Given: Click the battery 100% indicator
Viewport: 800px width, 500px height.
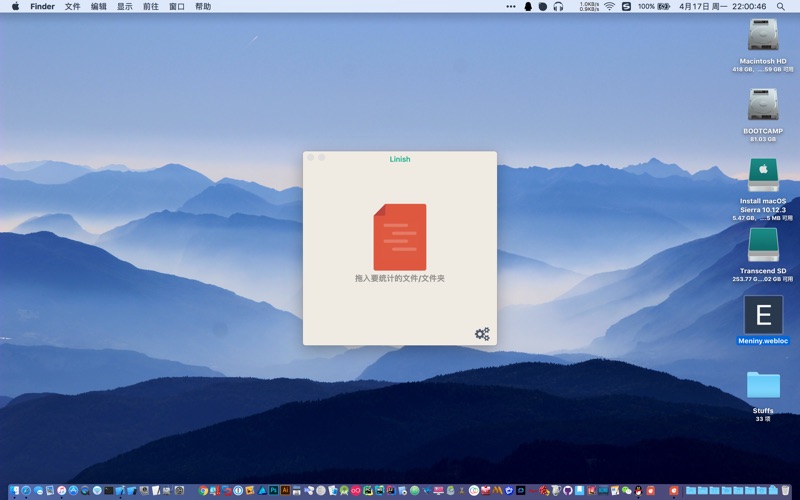Looking at the screenshot, I should click(x=654, y=6).
